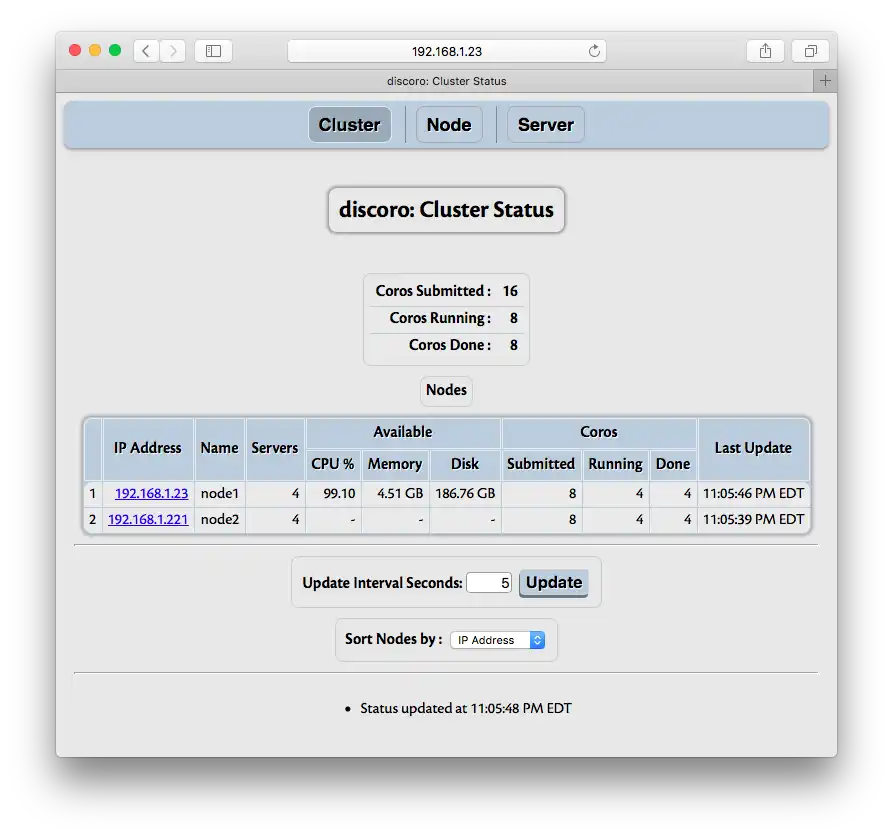Click the 11:05:39 PM EDT timestamp
Image resolution: width=893 pixels, height=837 pixels.
point(753,519)
